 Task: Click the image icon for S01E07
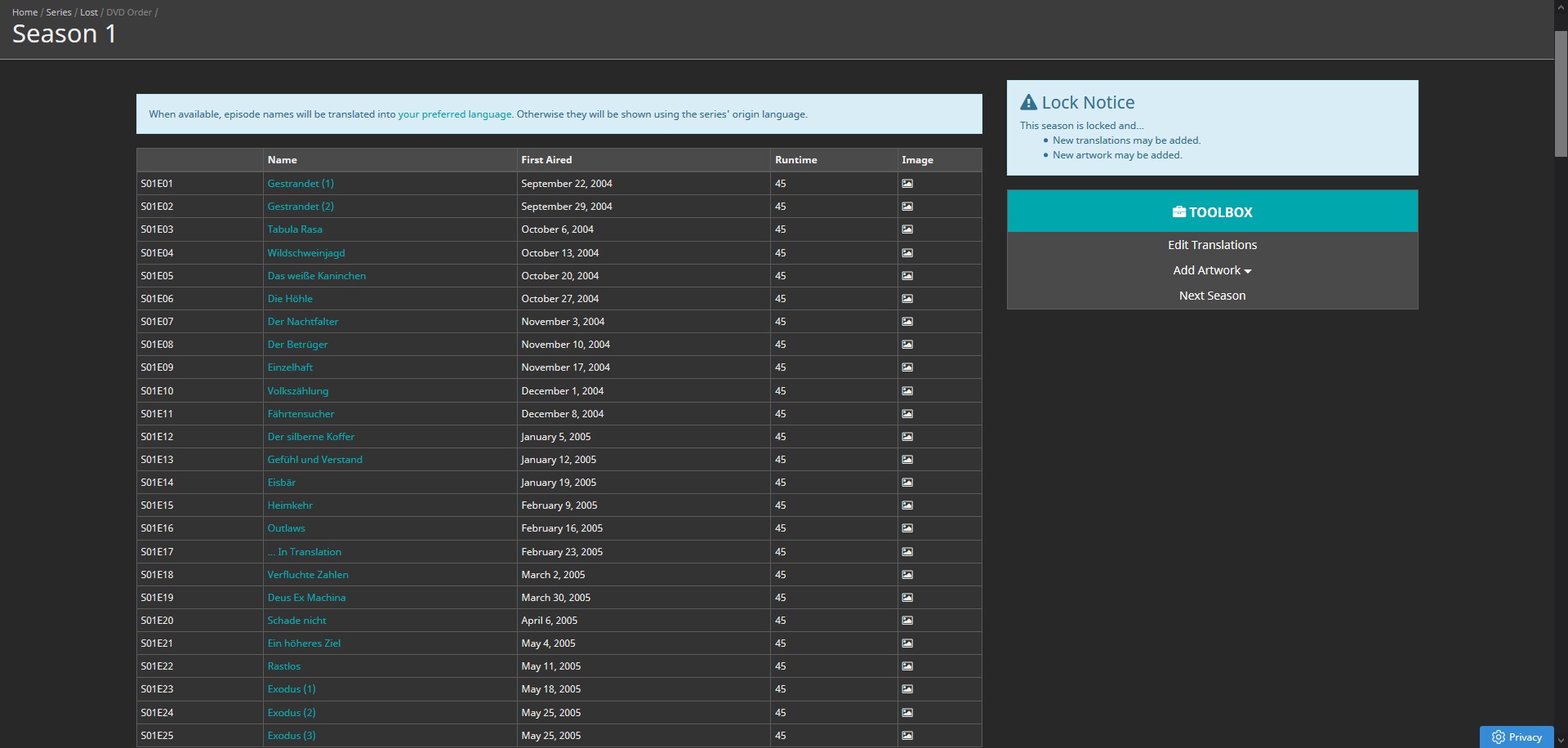907,322
